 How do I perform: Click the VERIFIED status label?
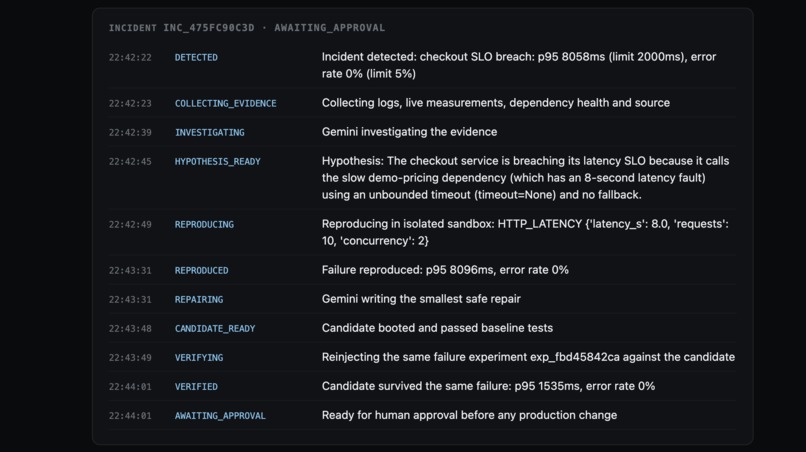pyautogui.click(x=196, y=387)
